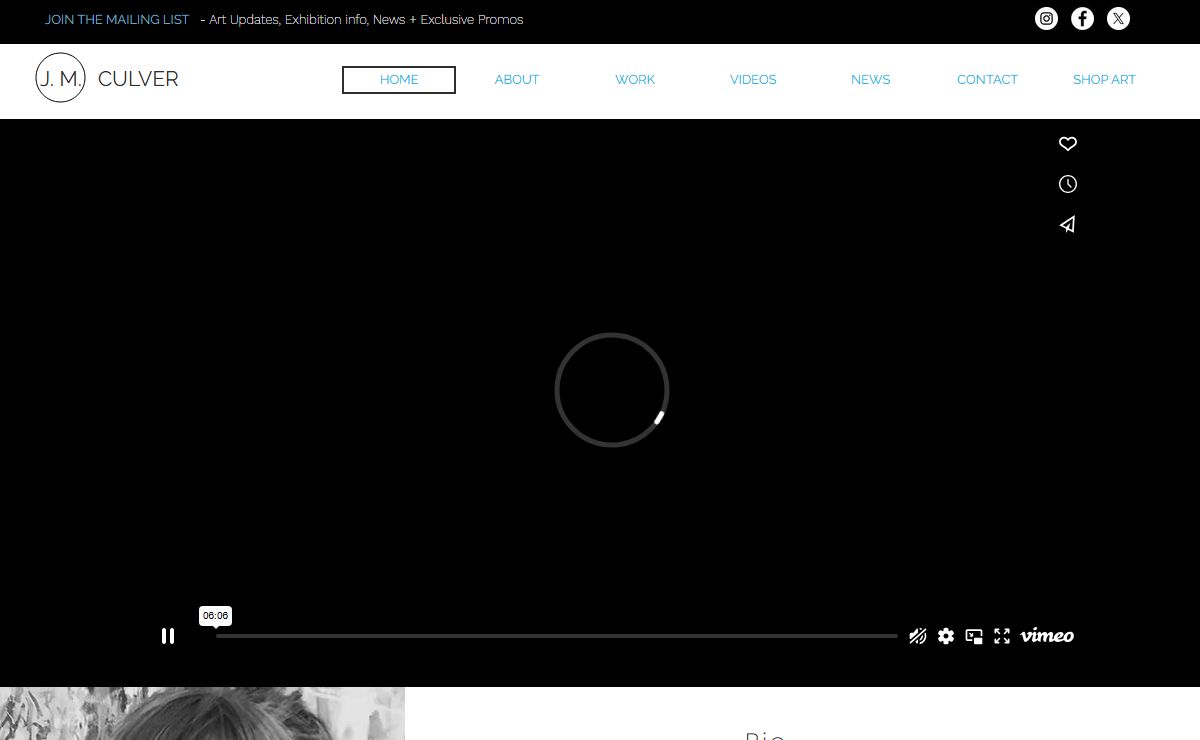Enter fullscreen video mode
The height and width of the screenshot is (740, 1200).
tap(1002, 636)
